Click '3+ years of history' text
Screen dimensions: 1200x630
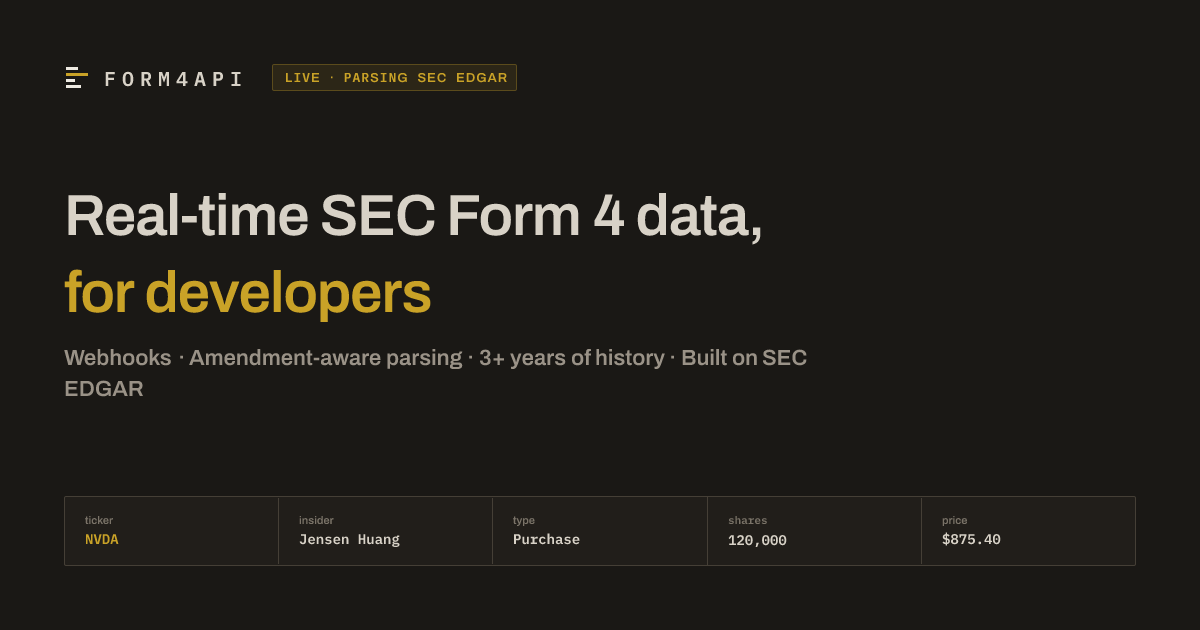[x=571, y=358]
